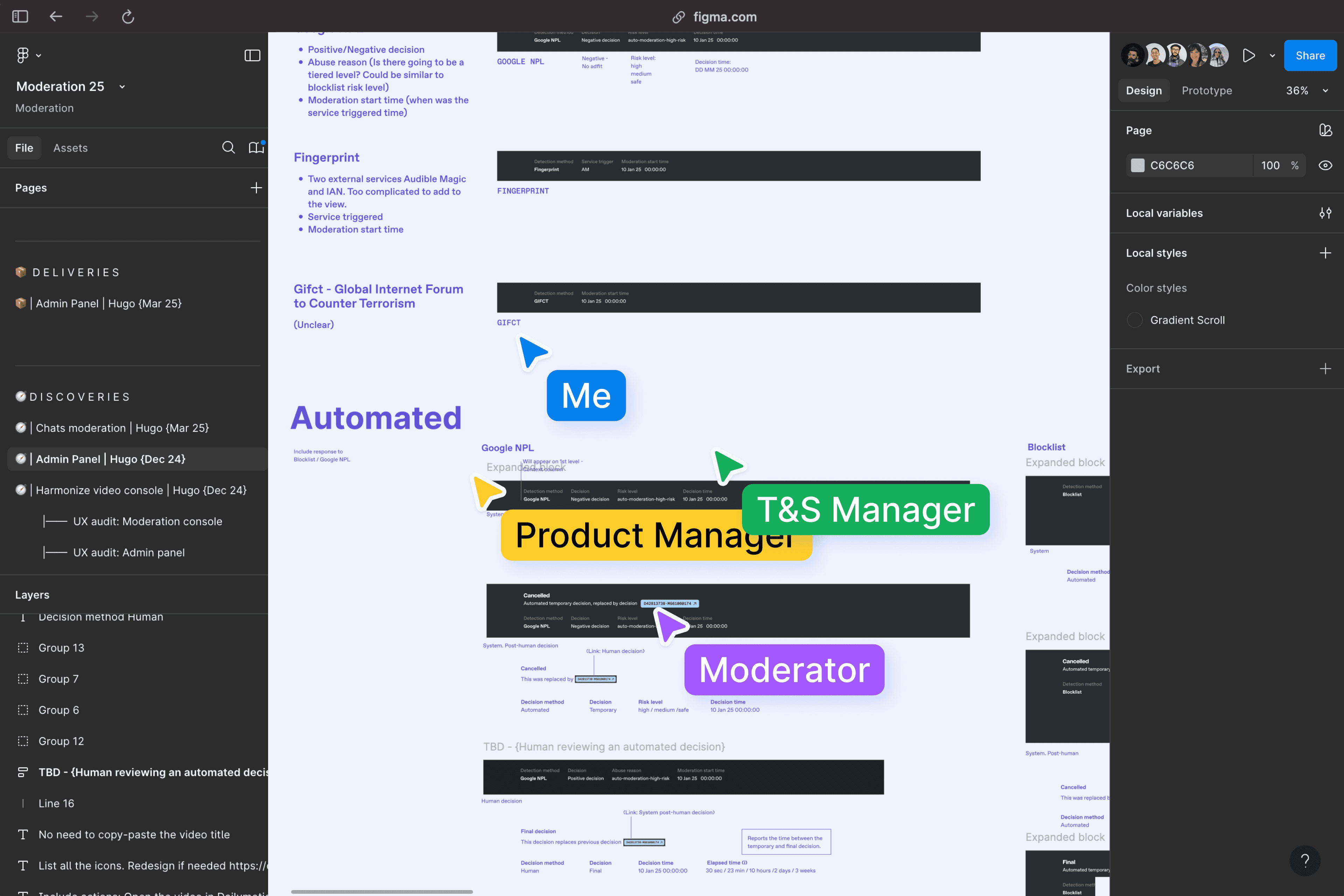Image resolution: width=1344 pixels, height=896 pixels.
Task: Add a local style with plus
Action: click(1325, 253)
